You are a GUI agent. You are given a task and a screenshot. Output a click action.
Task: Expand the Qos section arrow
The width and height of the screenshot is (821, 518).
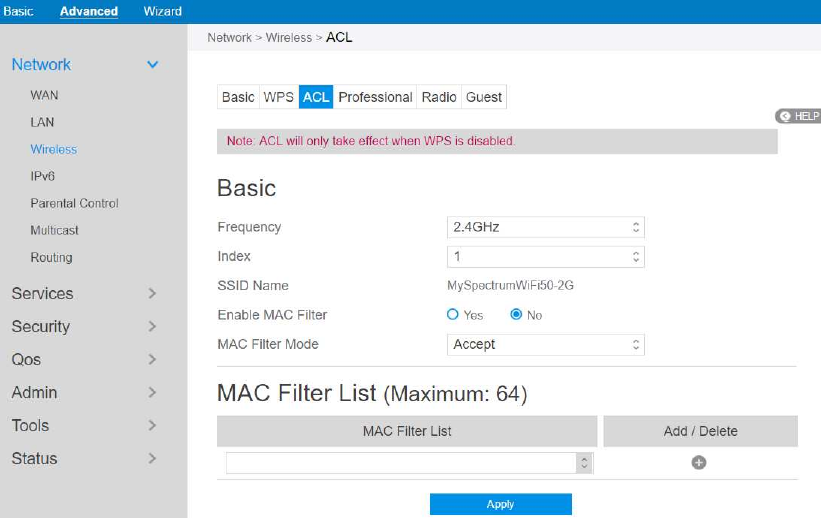(x=152, y=360)
